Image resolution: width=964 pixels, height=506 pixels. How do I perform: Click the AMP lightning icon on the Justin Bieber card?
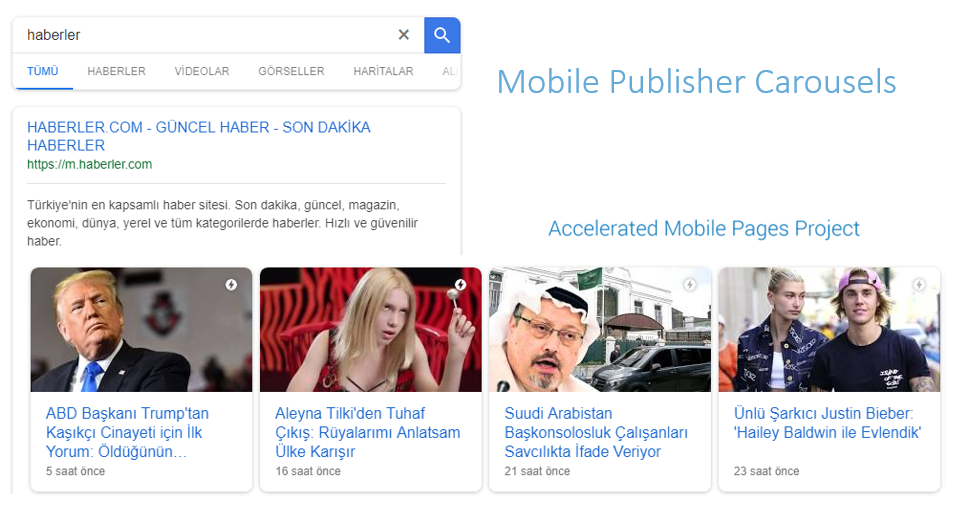click(919, 285)
